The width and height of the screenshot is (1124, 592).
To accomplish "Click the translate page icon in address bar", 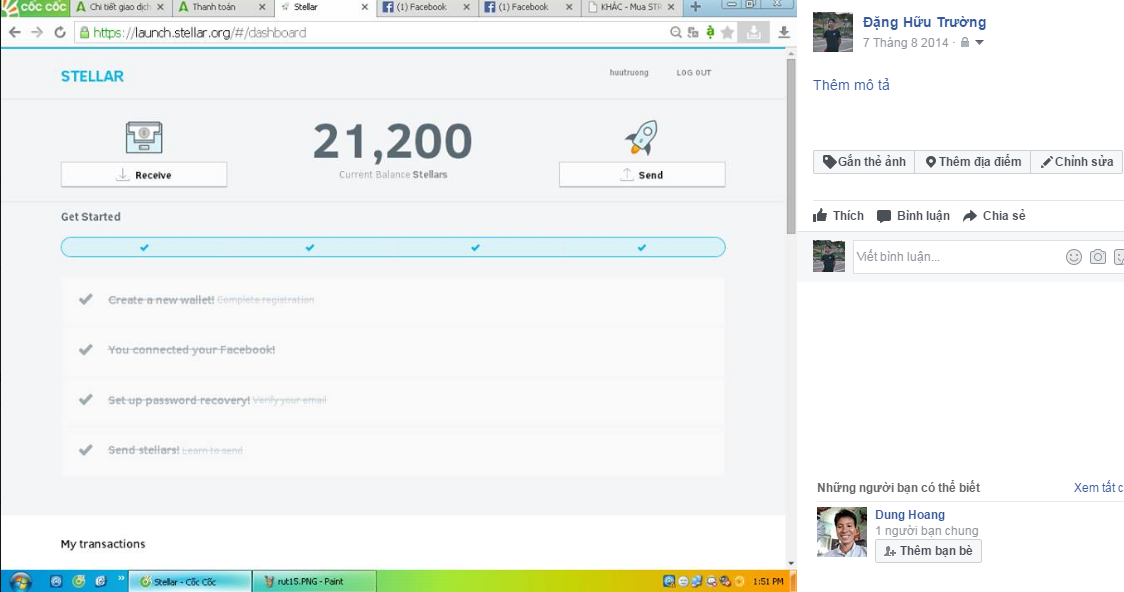I will [692, 32].
